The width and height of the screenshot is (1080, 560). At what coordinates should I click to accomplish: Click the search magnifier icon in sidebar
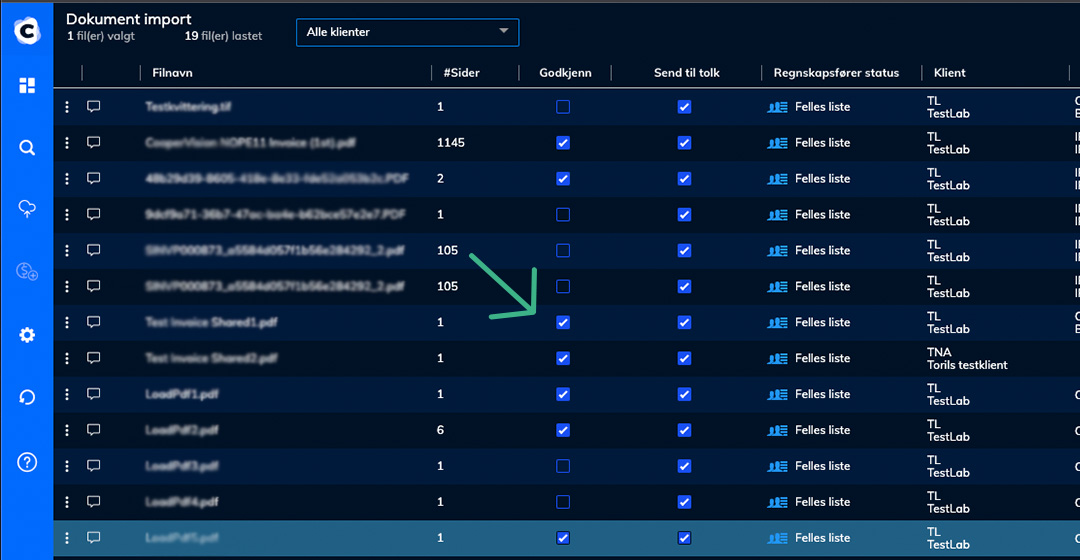coord(27,148)
